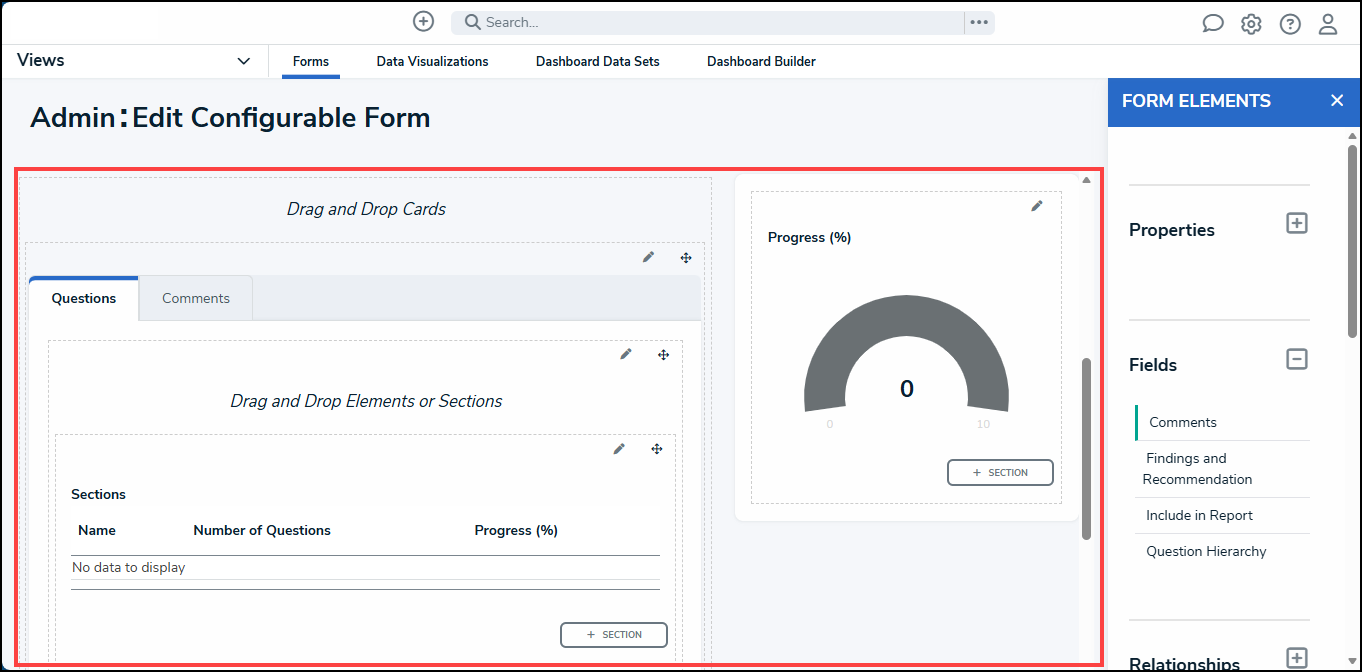The width and height of the screenshot is (1362, 672).
Task: Open the user profile icon
Action: 1328,24
